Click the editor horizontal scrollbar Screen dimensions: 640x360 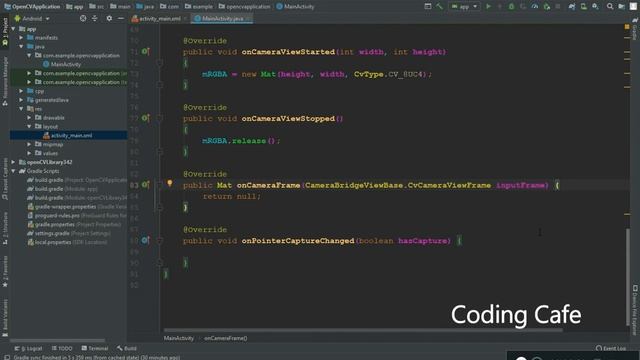[363, 330]
